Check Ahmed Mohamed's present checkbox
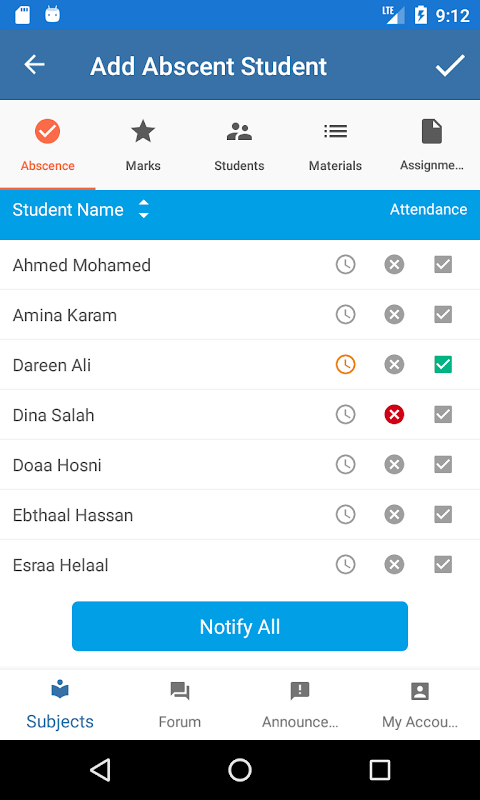 443,265
